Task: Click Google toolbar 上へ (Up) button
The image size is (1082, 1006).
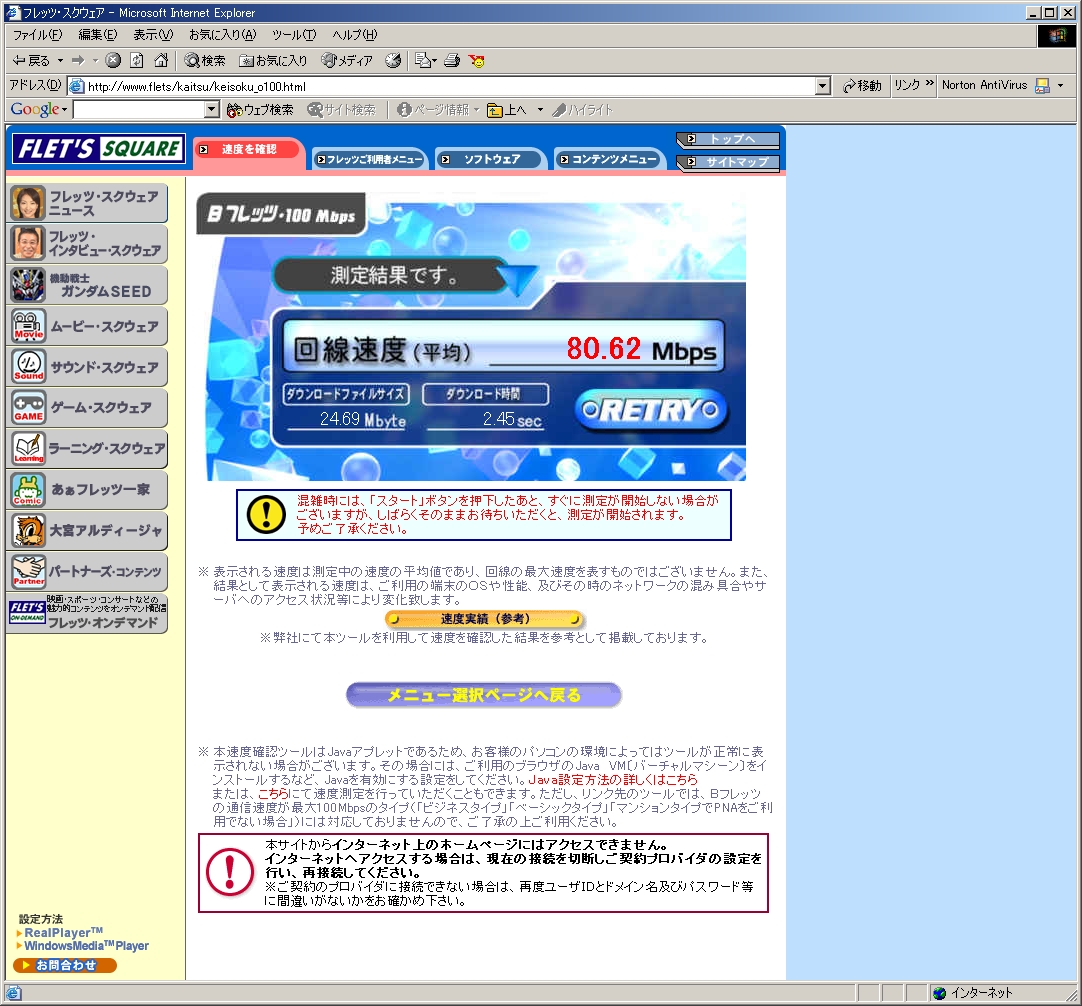Action: tap(507, 110)
